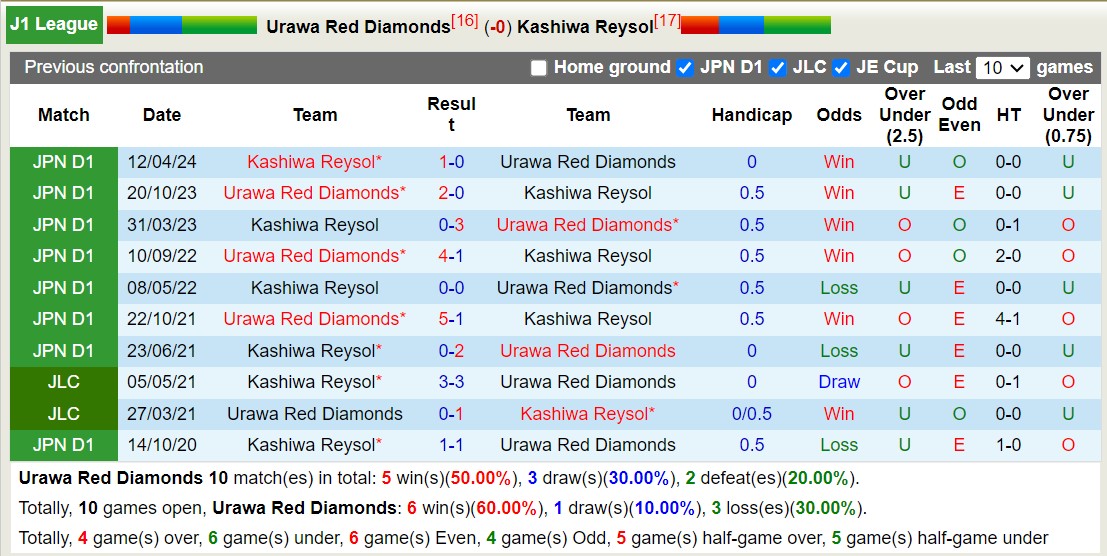The image size is (1107, 556).
Task: Uncheck the JE Cup filter checkbox
Action: [840, 68]
